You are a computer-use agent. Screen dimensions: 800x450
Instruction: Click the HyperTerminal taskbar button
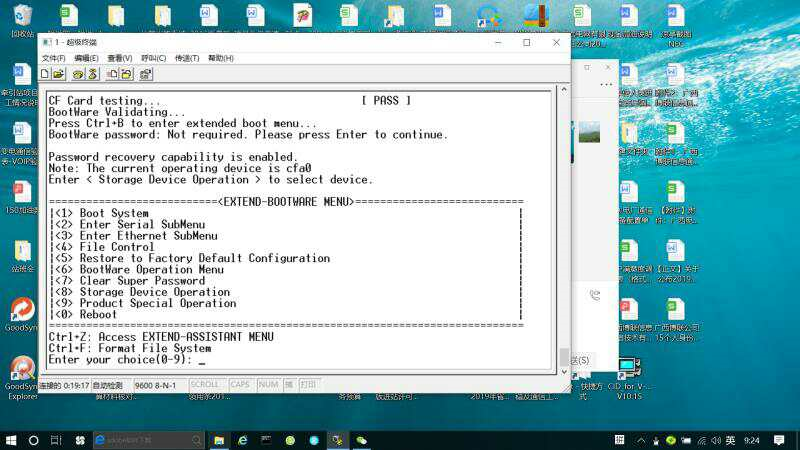pyautogui.click(x=337, y=440)
